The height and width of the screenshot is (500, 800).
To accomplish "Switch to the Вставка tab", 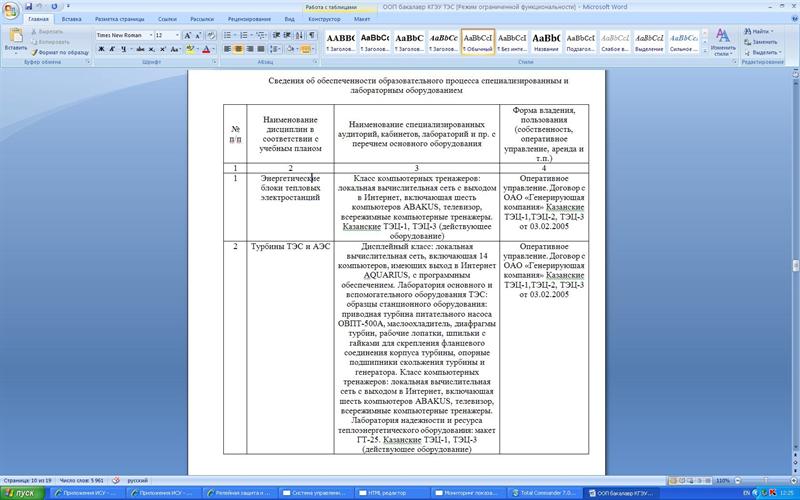I will (x=72, y=19).
